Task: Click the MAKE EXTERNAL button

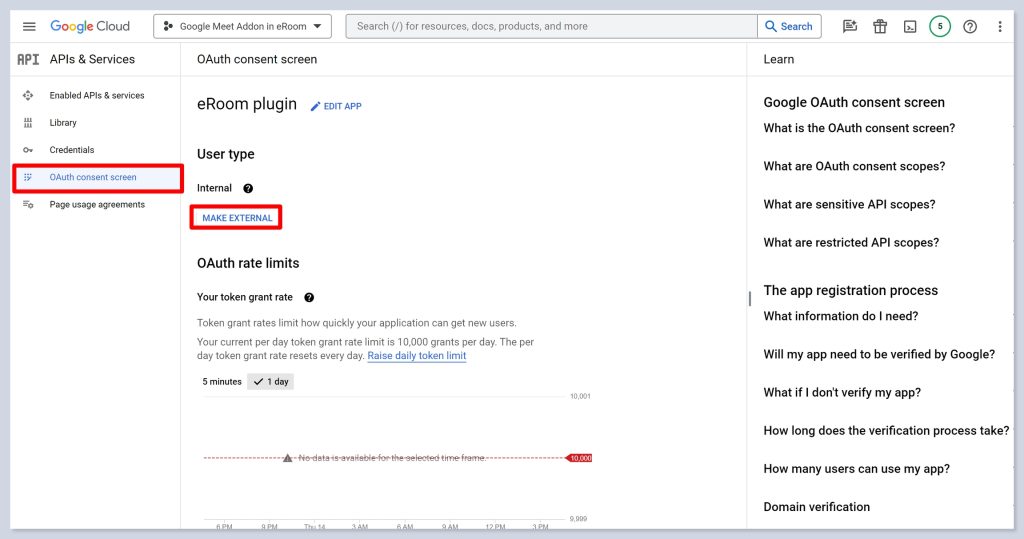Action: coord(237,218)
